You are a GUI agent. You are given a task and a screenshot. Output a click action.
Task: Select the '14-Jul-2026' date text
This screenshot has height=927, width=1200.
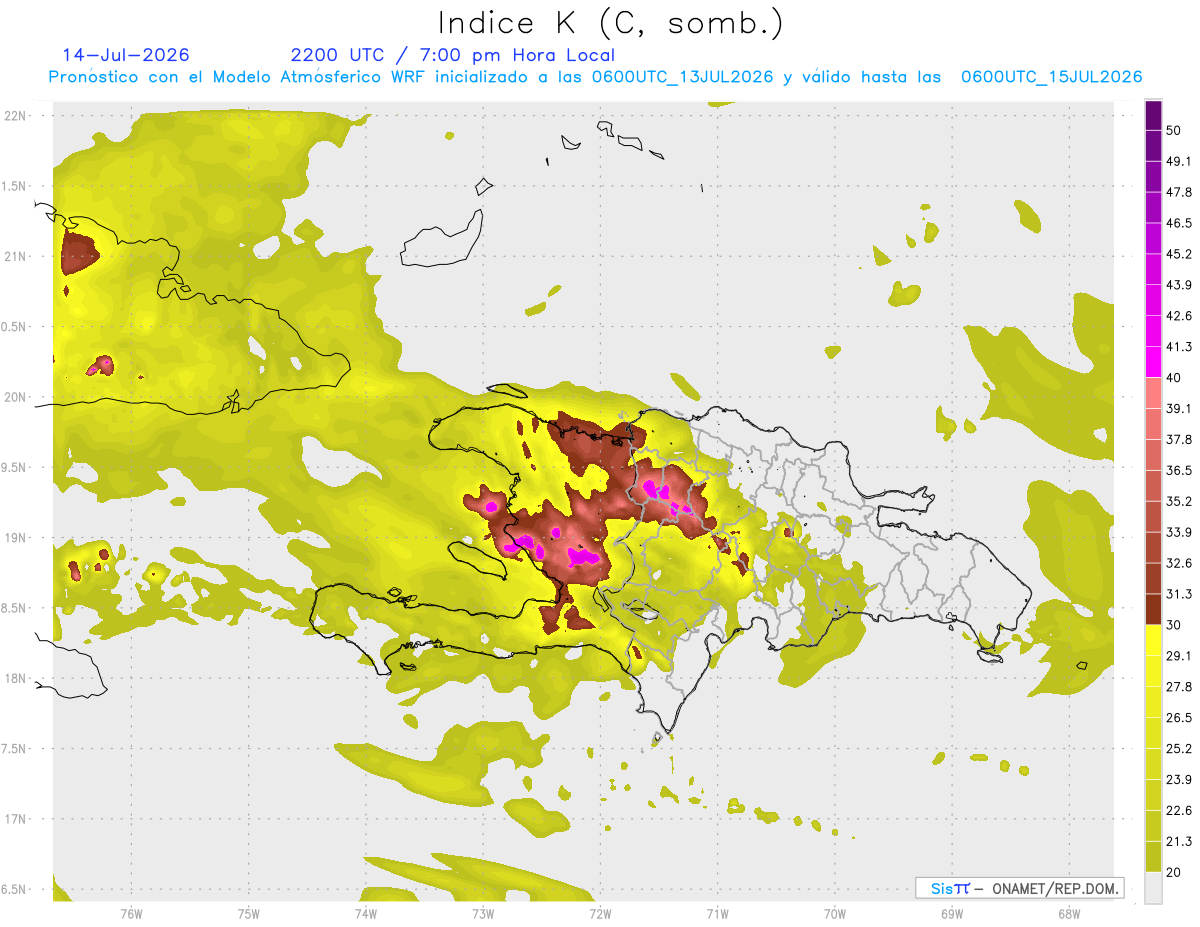tap(126, 55)
